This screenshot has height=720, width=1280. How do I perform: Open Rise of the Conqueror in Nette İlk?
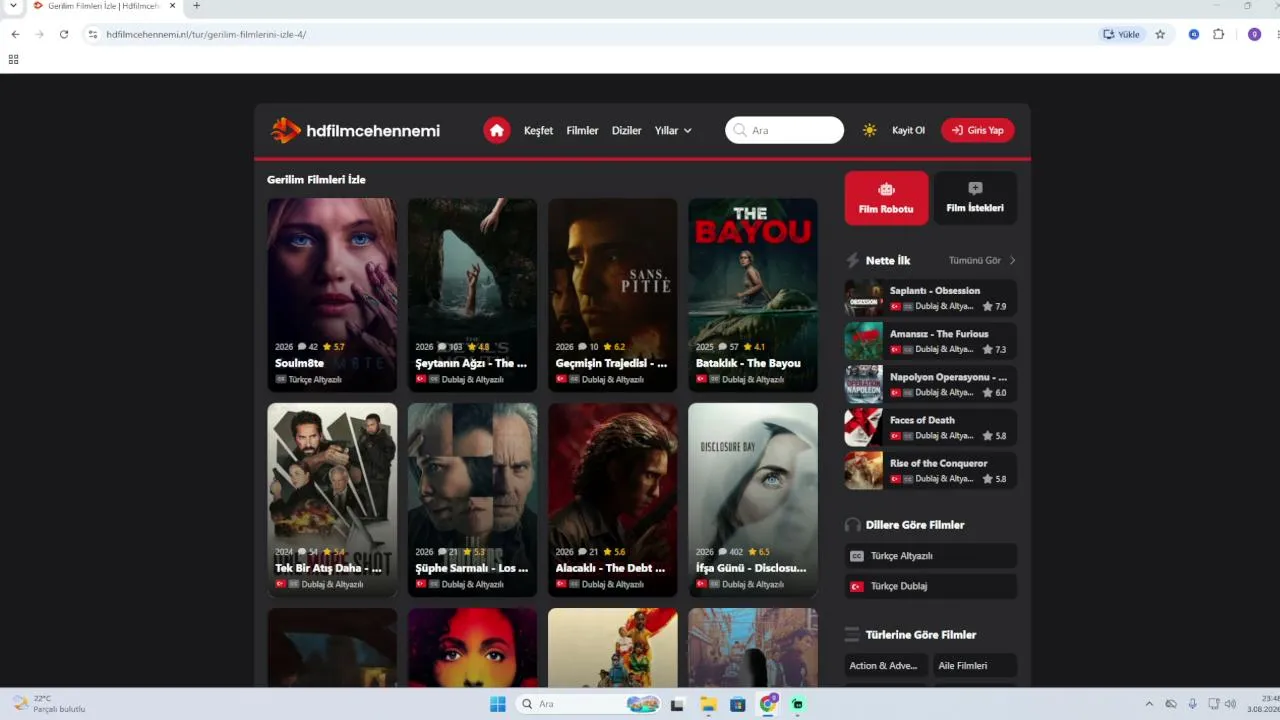(x=930, y=470)
